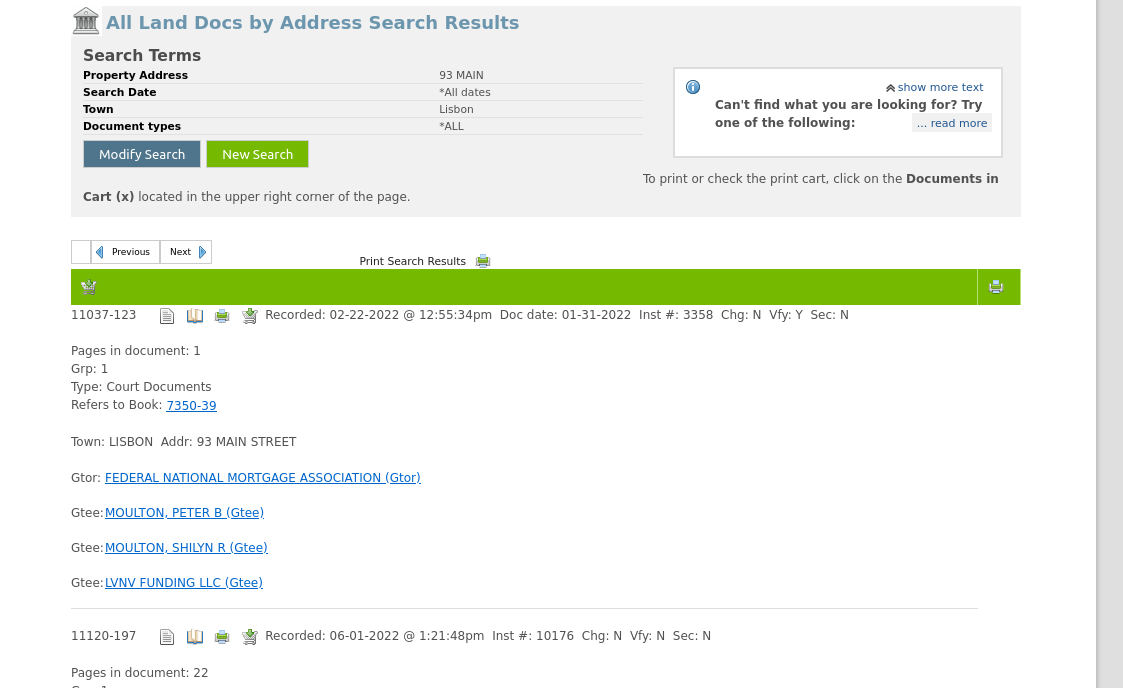The width and height of the screenshot is (1123, 688).
Task: Click the Search Date value *All dates
Action: tap(465, 92)
